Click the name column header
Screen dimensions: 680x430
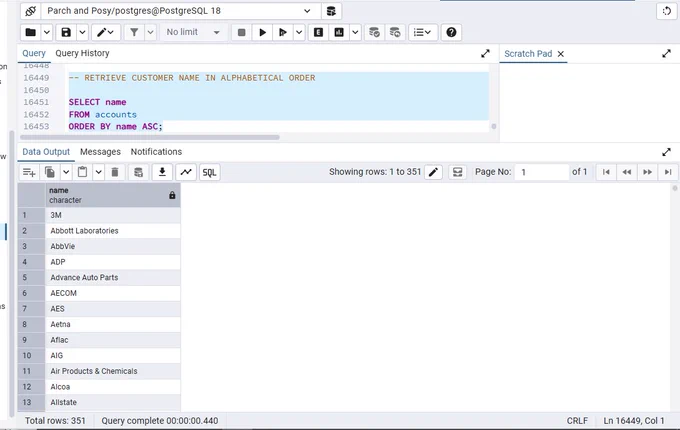(x=113, y=195)
